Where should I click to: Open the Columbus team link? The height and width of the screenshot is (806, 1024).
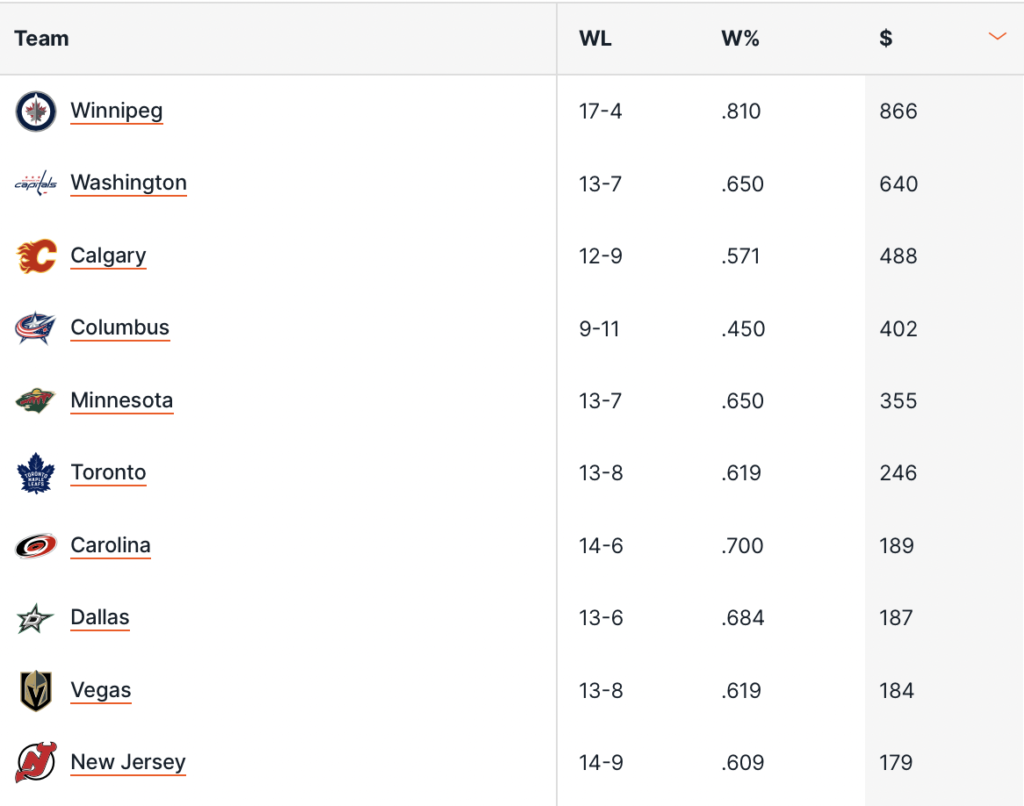point(120,328)
